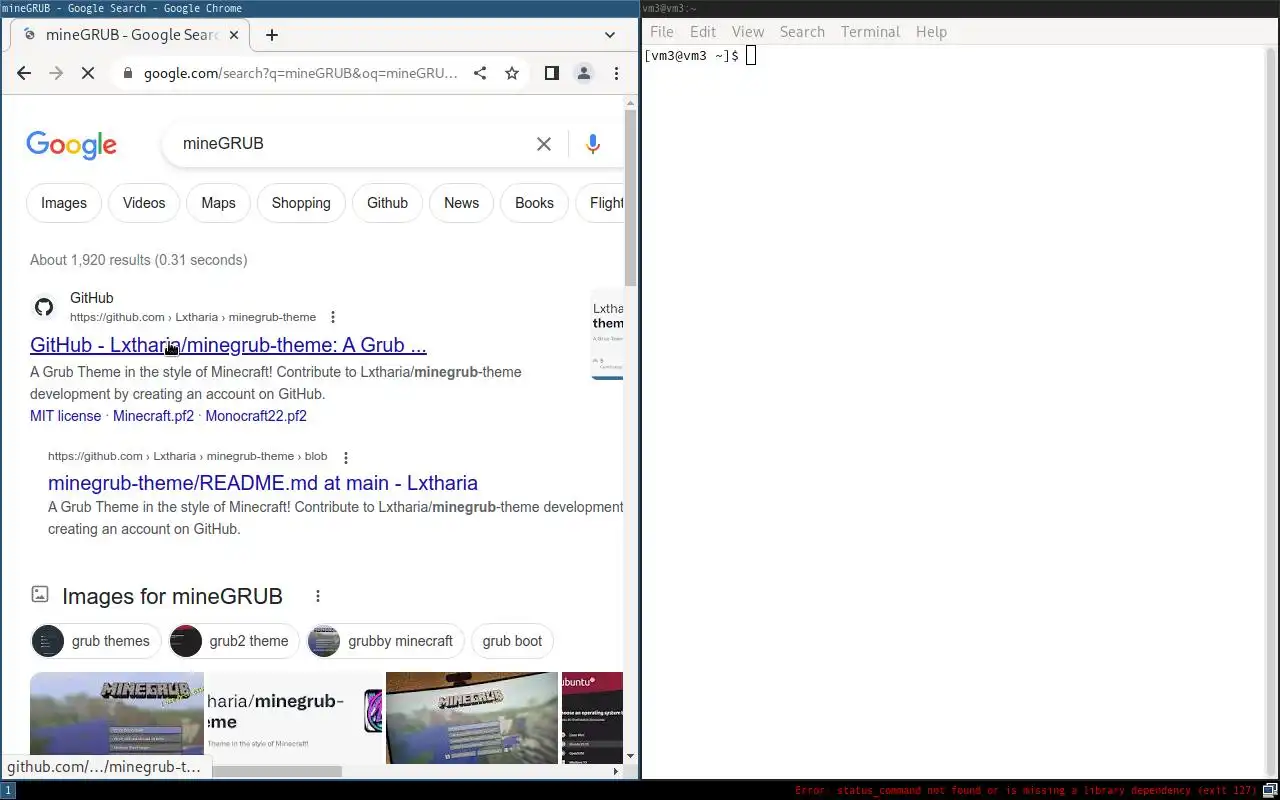Filter results by Github
The width and height of the screenshot is (1280, 800).
[x=387, y=203]
